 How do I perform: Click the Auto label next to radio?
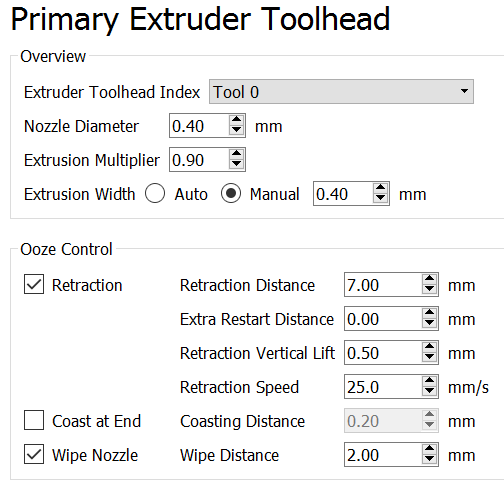(x=191, y=194)
